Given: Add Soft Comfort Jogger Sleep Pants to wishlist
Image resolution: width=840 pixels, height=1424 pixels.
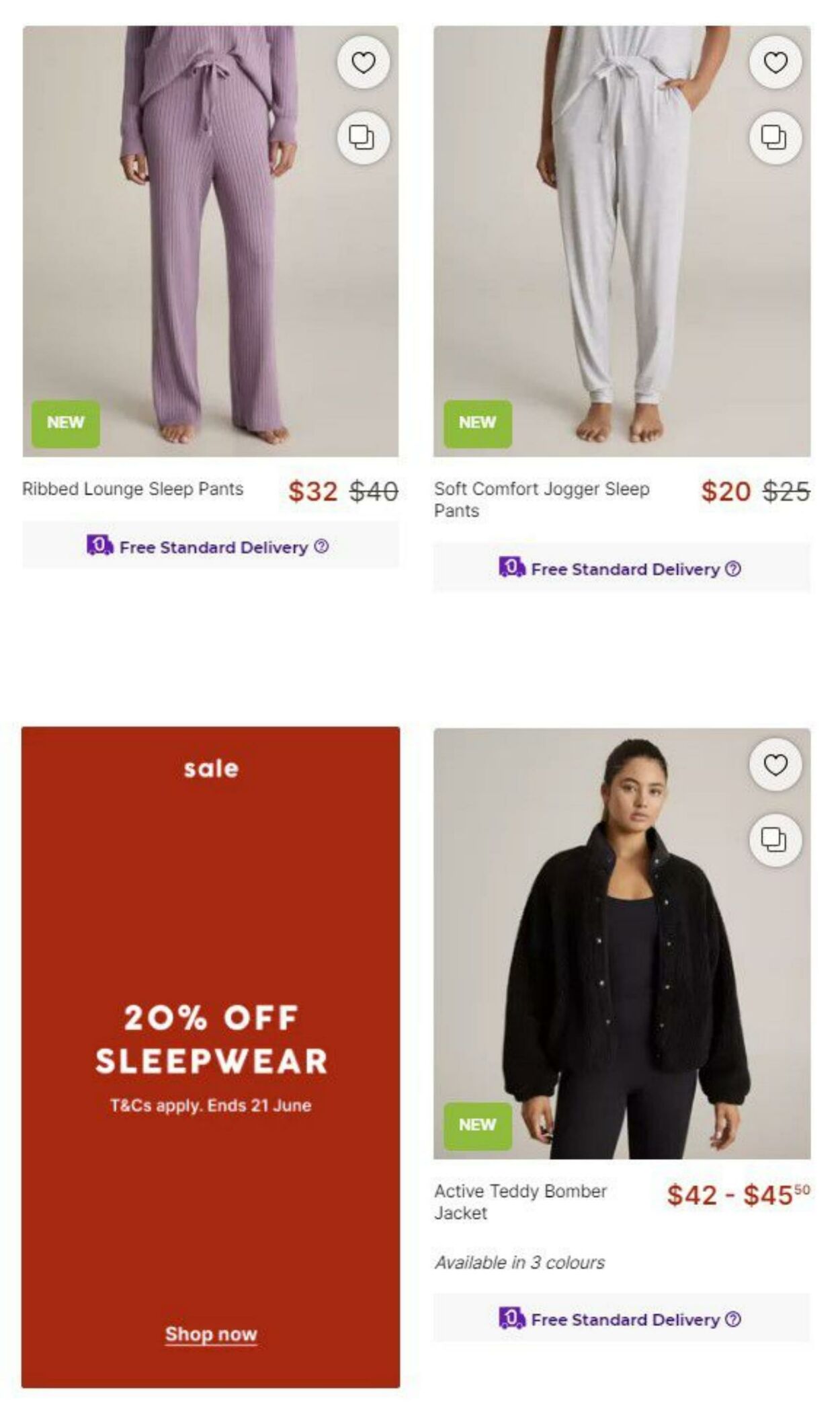Looking at the screenshot, I should [775, 63].
